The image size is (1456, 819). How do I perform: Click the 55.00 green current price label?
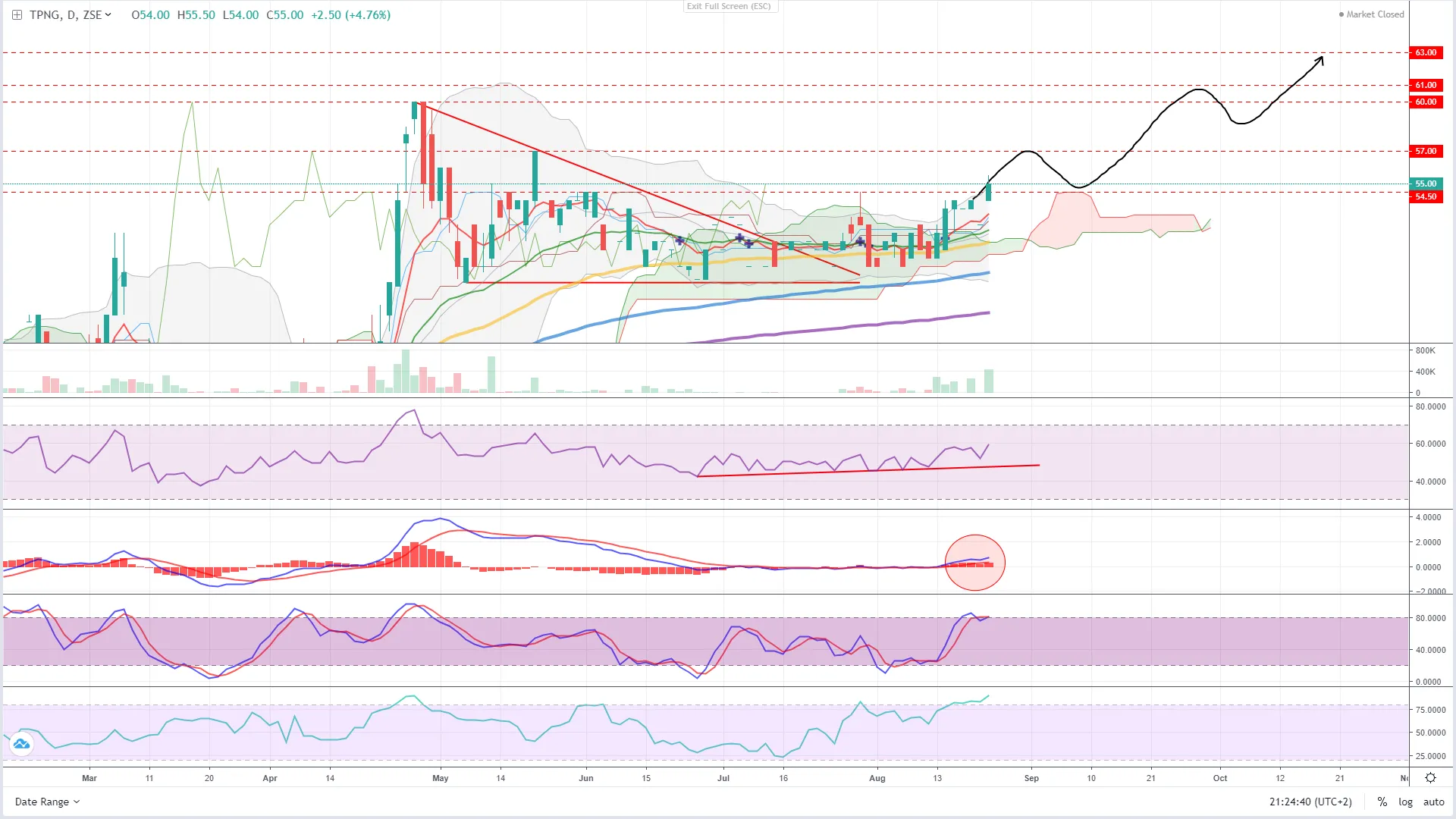[x=1426, y=184]
